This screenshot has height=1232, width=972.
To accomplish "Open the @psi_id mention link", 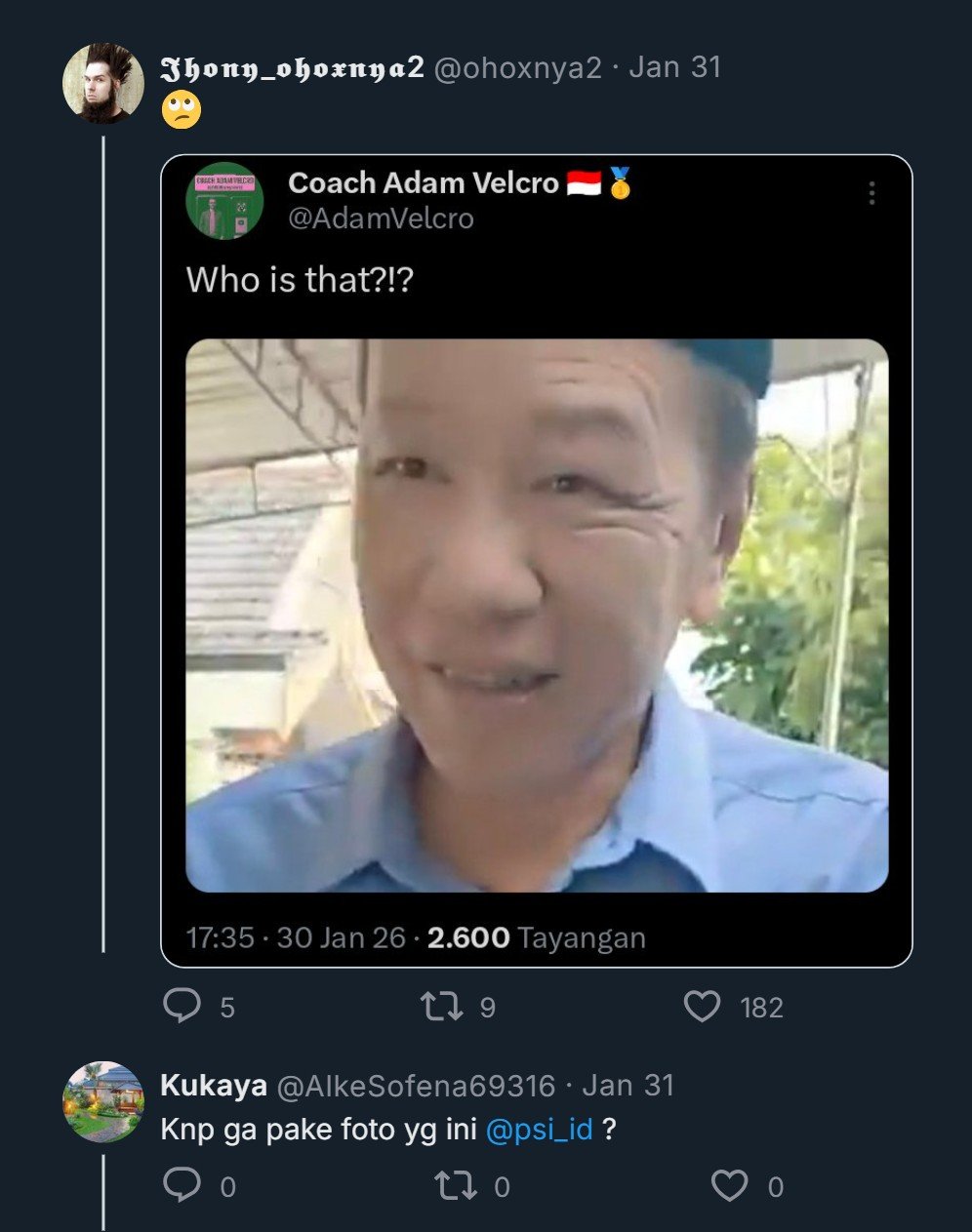I will point(539,1130).
